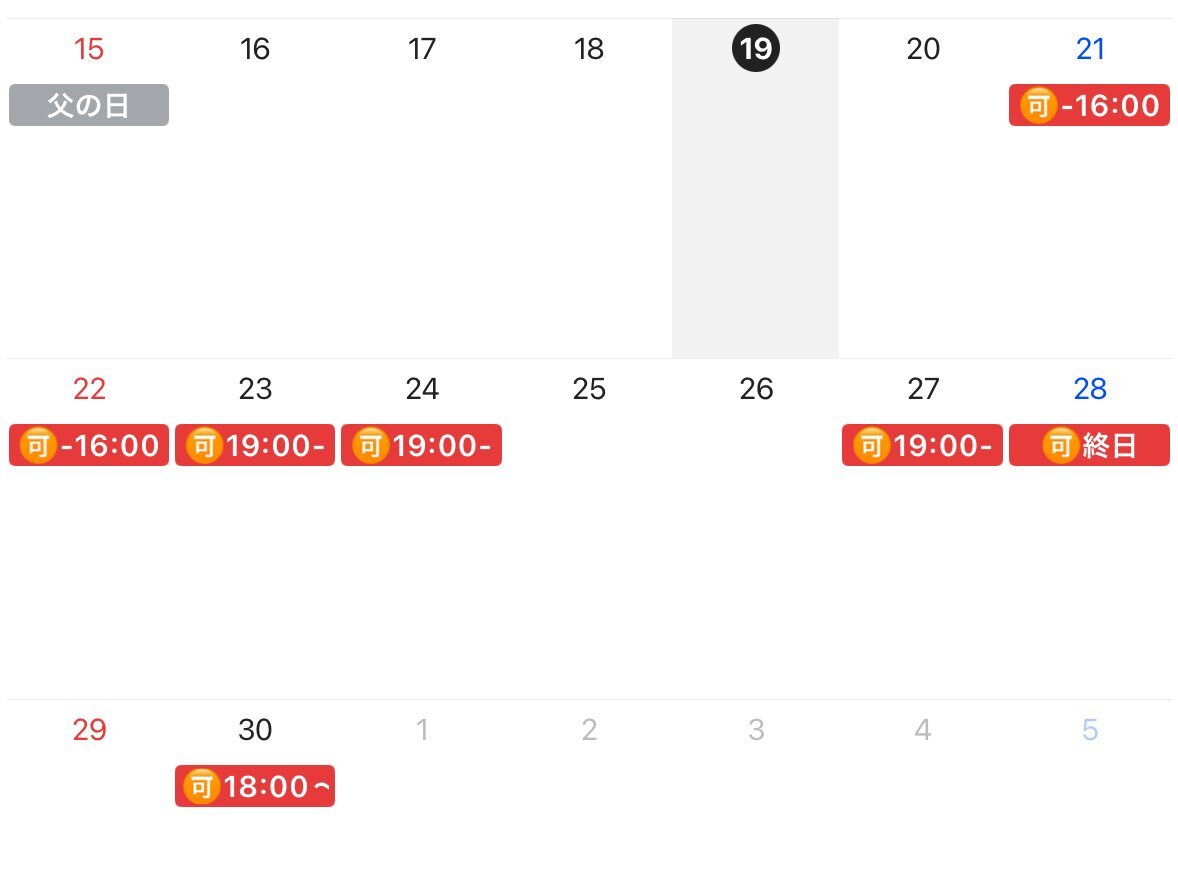Click the 可 icon on the 24th event
This screenshot has width=1178, height=891.
point(370,446)
